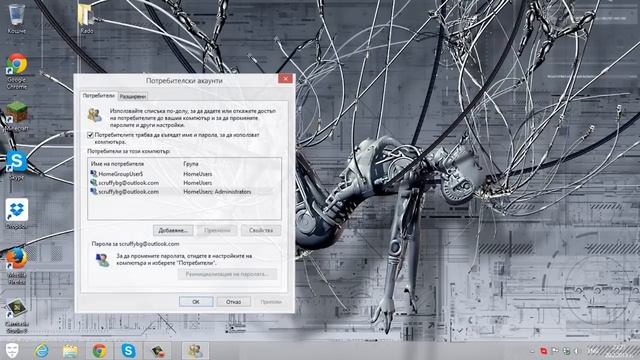
Task: Click the Свойства button
Action: click(261, 230)
